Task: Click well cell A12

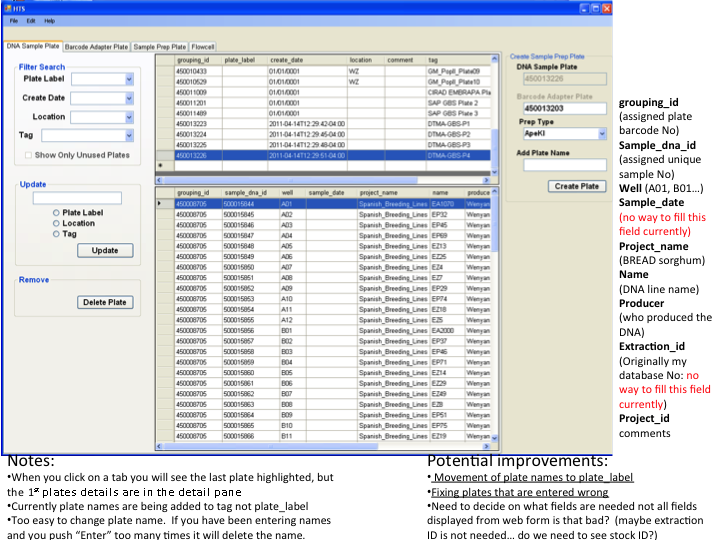Action: 292,320
